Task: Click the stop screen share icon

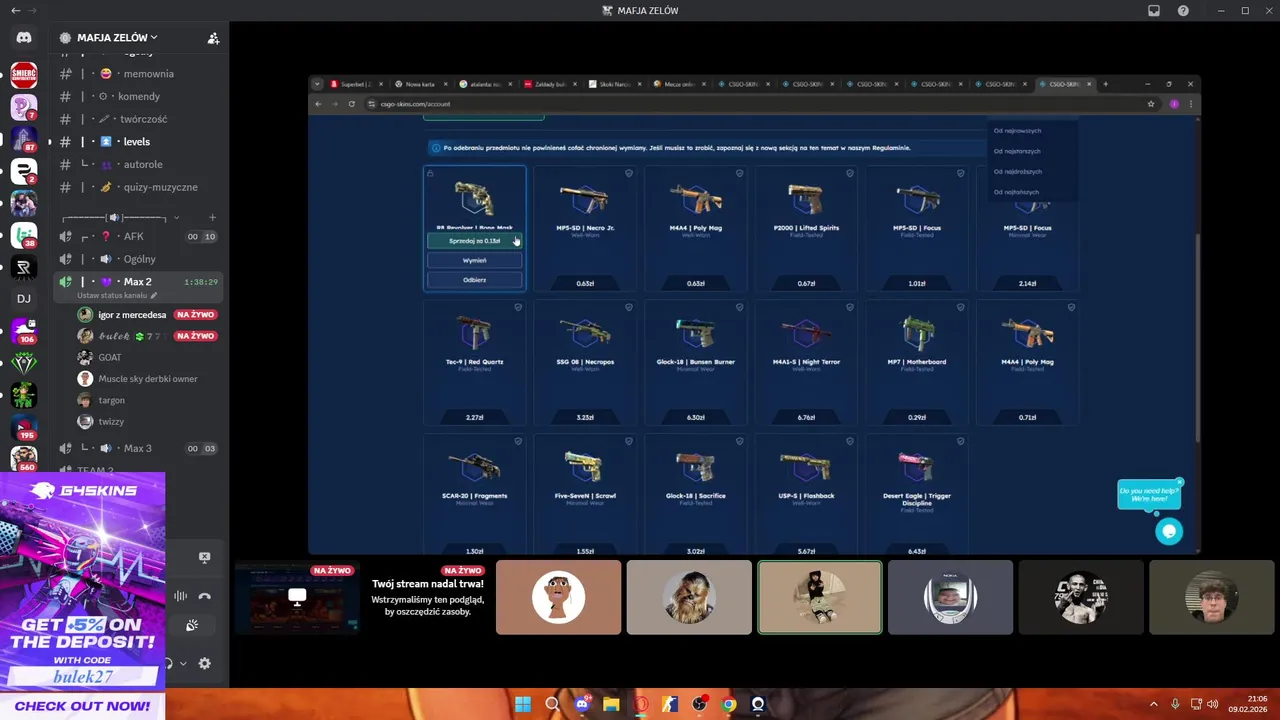Action: coord(204,557)
